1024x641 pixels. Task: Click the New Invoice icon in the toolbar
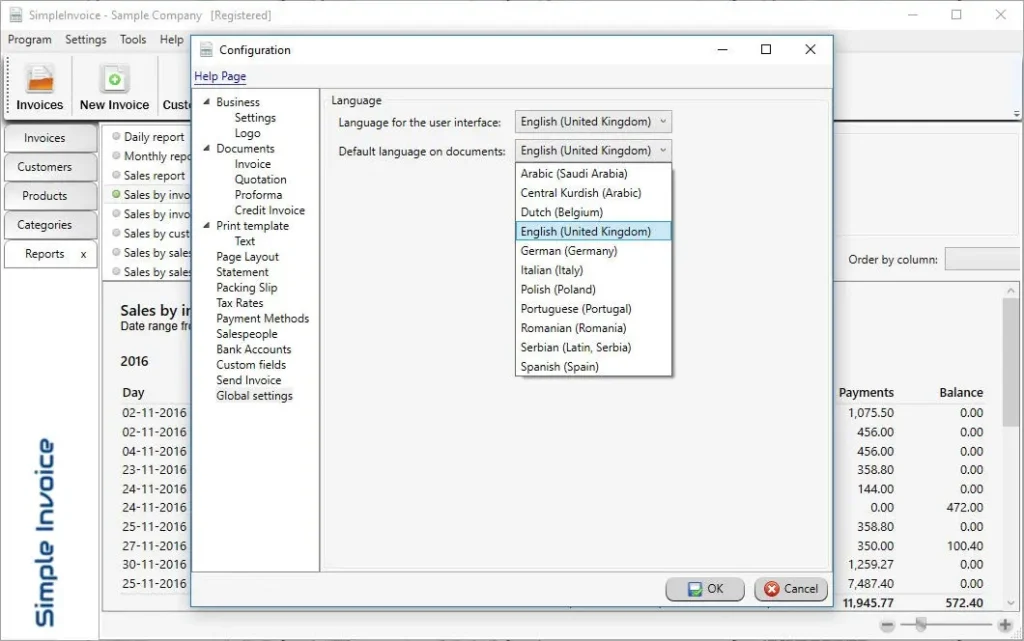[x=113, y=76]
